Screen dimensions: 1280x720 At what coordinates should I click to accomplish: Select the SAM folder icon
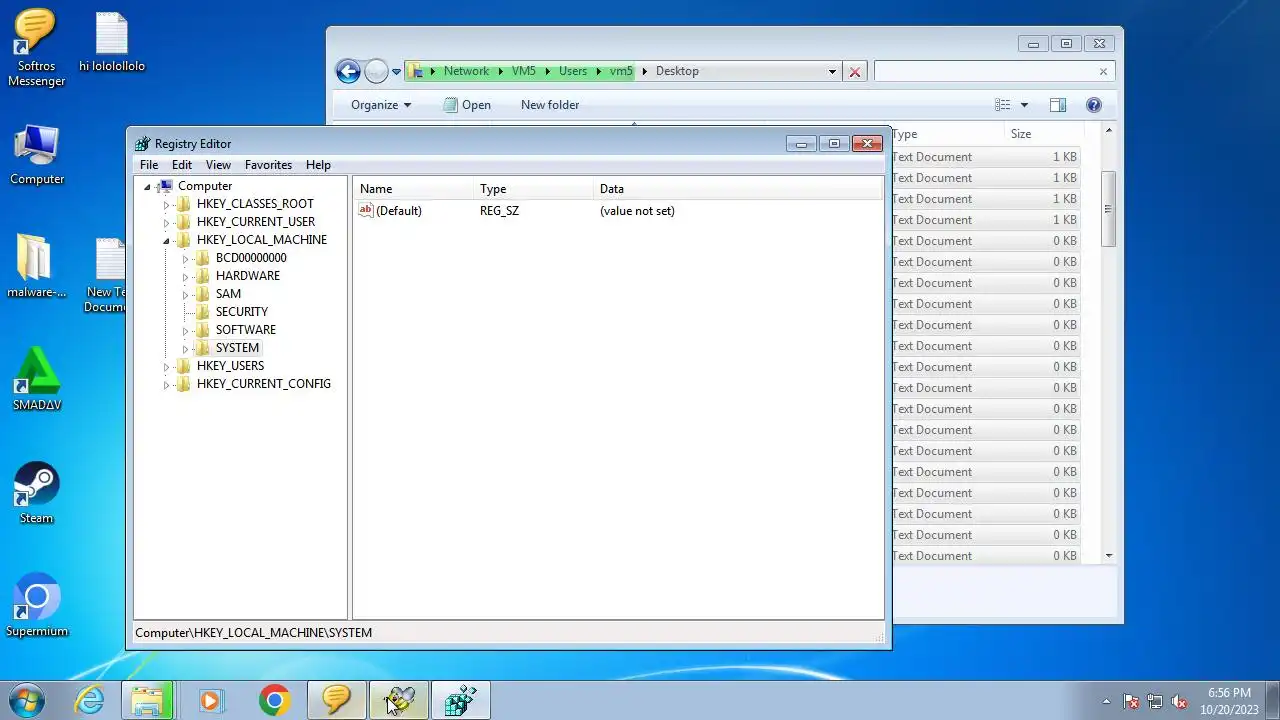pos(202,294)
